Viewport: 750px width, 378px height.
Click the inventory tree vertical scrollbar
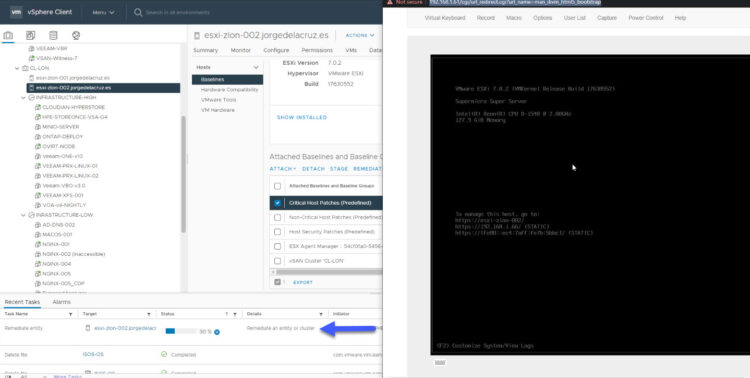(x=183, y=175)
